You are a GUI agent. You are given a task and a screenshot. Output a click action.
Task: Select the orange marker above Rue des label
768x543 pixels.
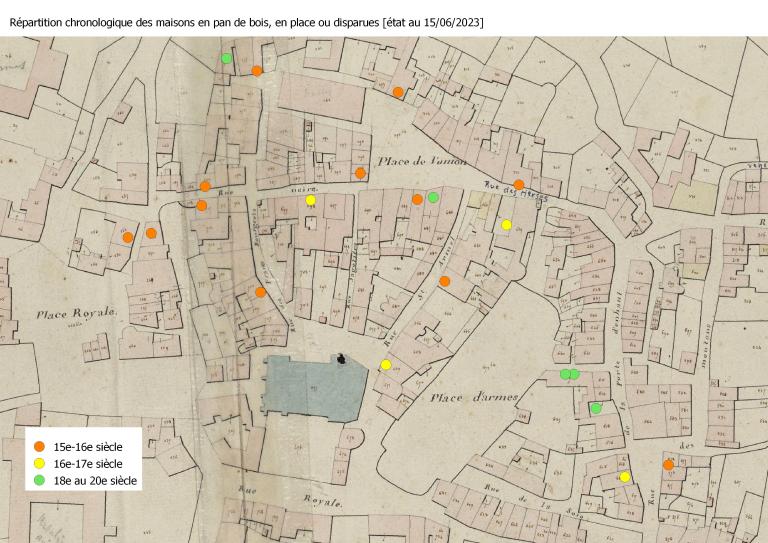519,185
